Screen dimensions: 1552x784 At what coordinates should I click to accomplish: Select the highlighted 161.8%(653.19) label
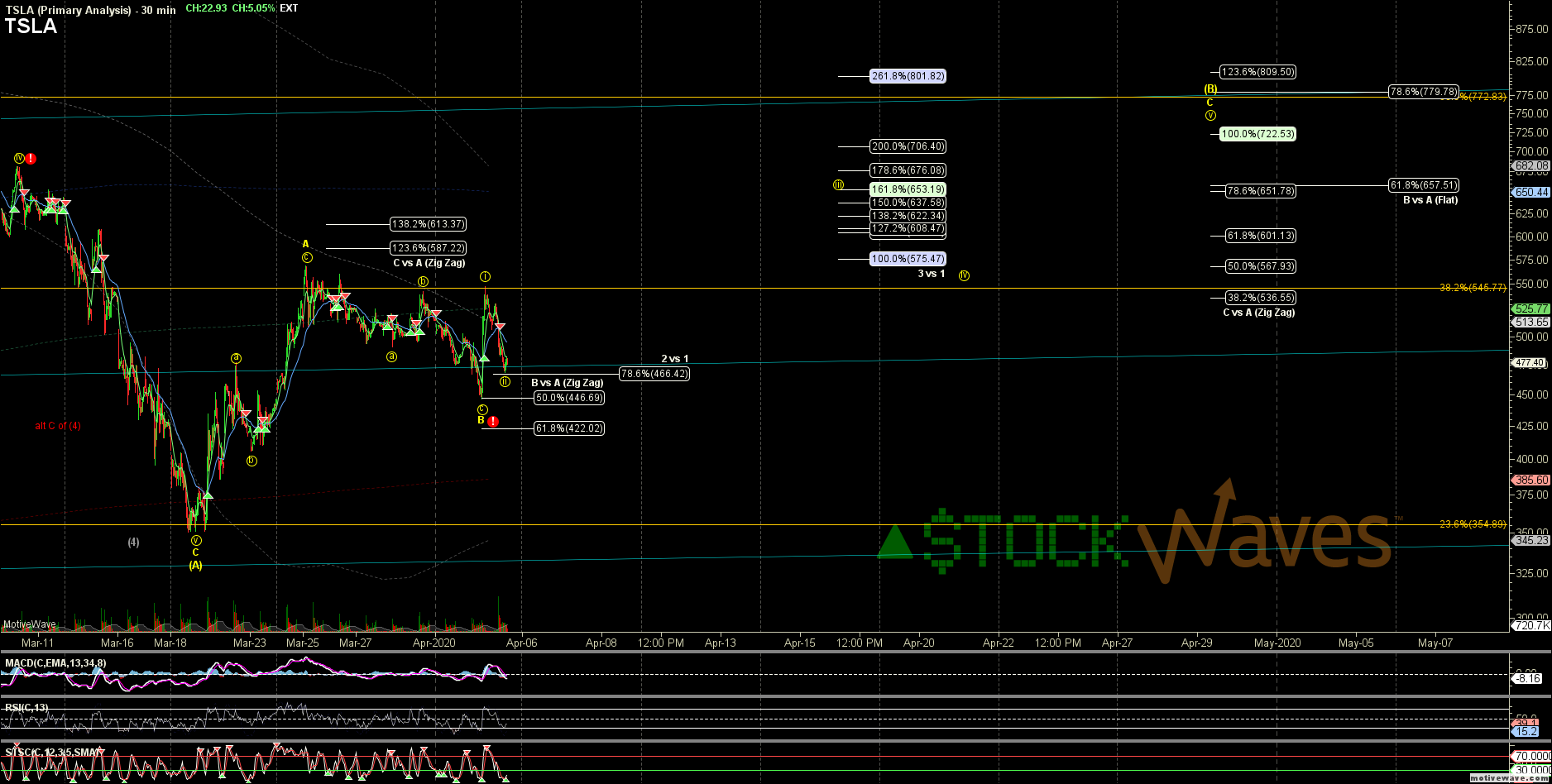point(908,189)
